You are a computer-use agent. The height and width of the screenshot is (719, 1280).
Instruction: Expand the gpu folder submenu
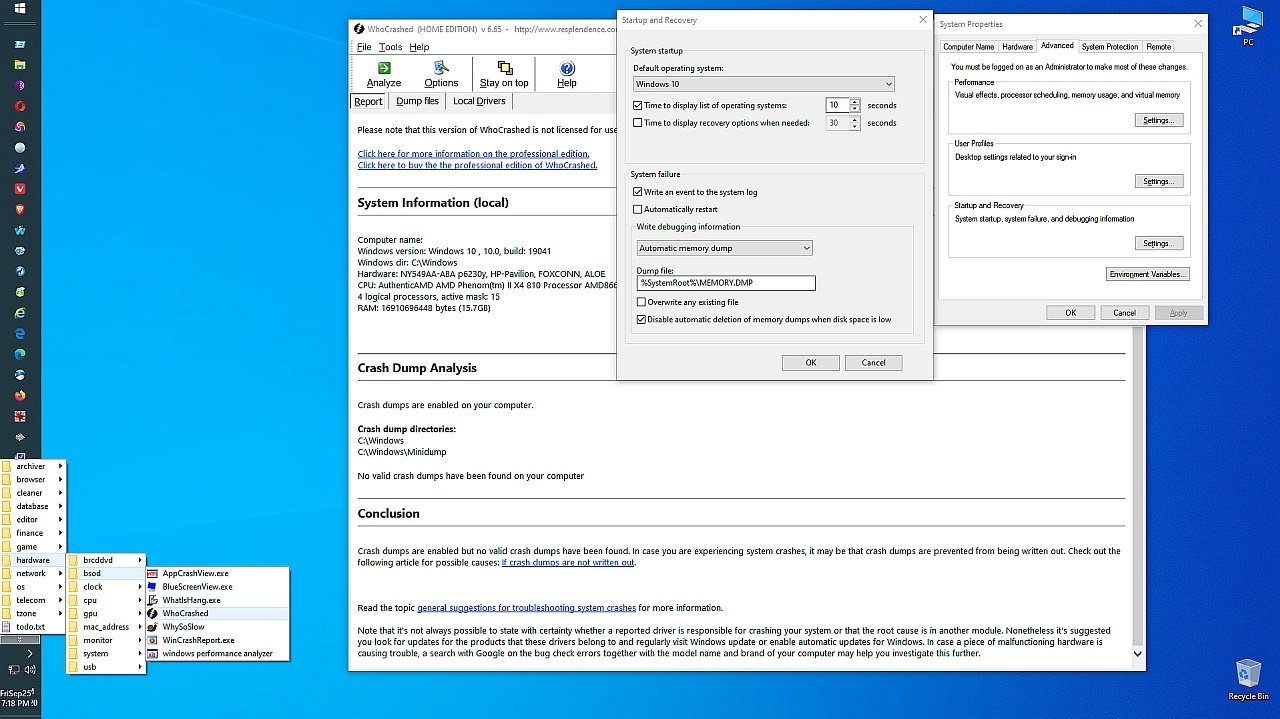[106, 613]
